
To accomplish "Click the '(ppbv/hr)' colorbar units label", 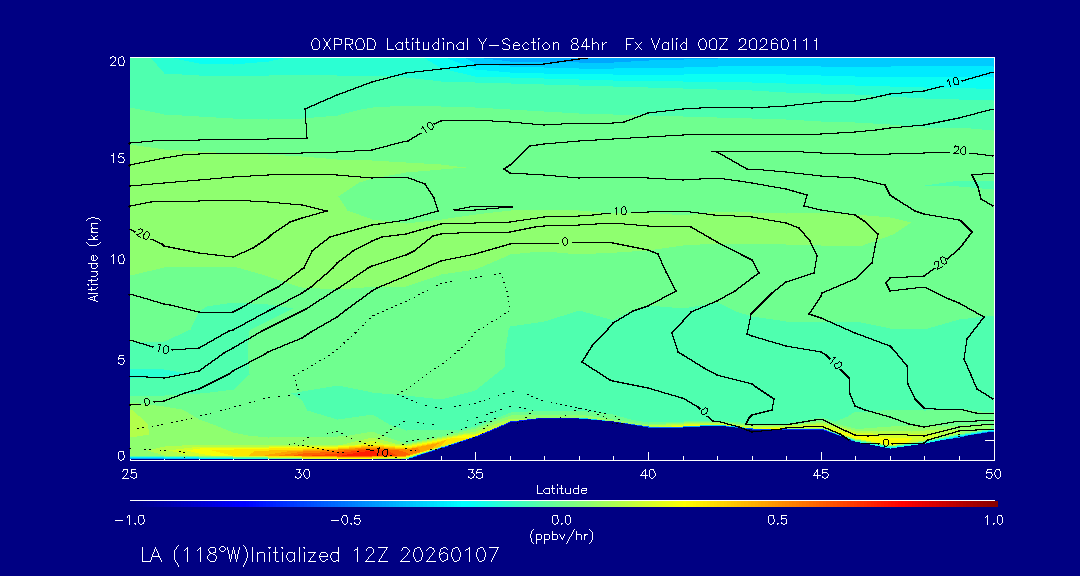I will (561, 535).
